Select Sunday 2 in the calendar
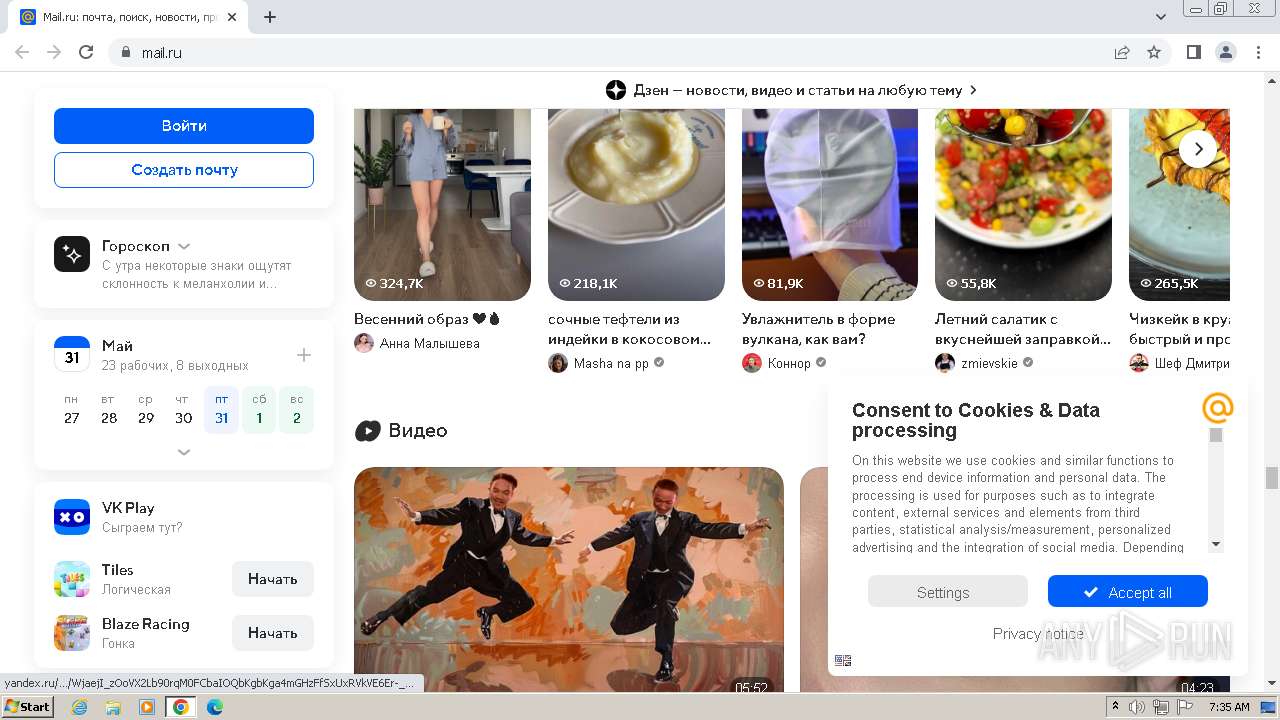 (296, 410)
